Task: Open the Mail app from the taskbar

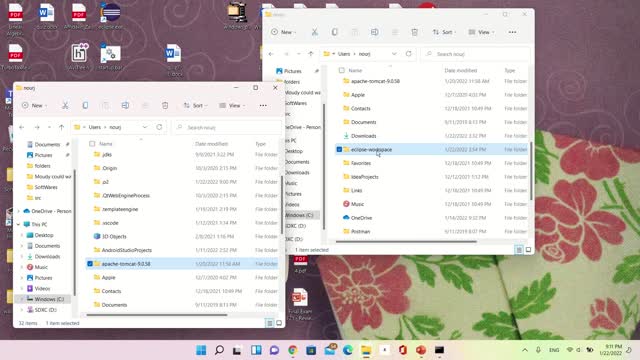Action: 330,350
